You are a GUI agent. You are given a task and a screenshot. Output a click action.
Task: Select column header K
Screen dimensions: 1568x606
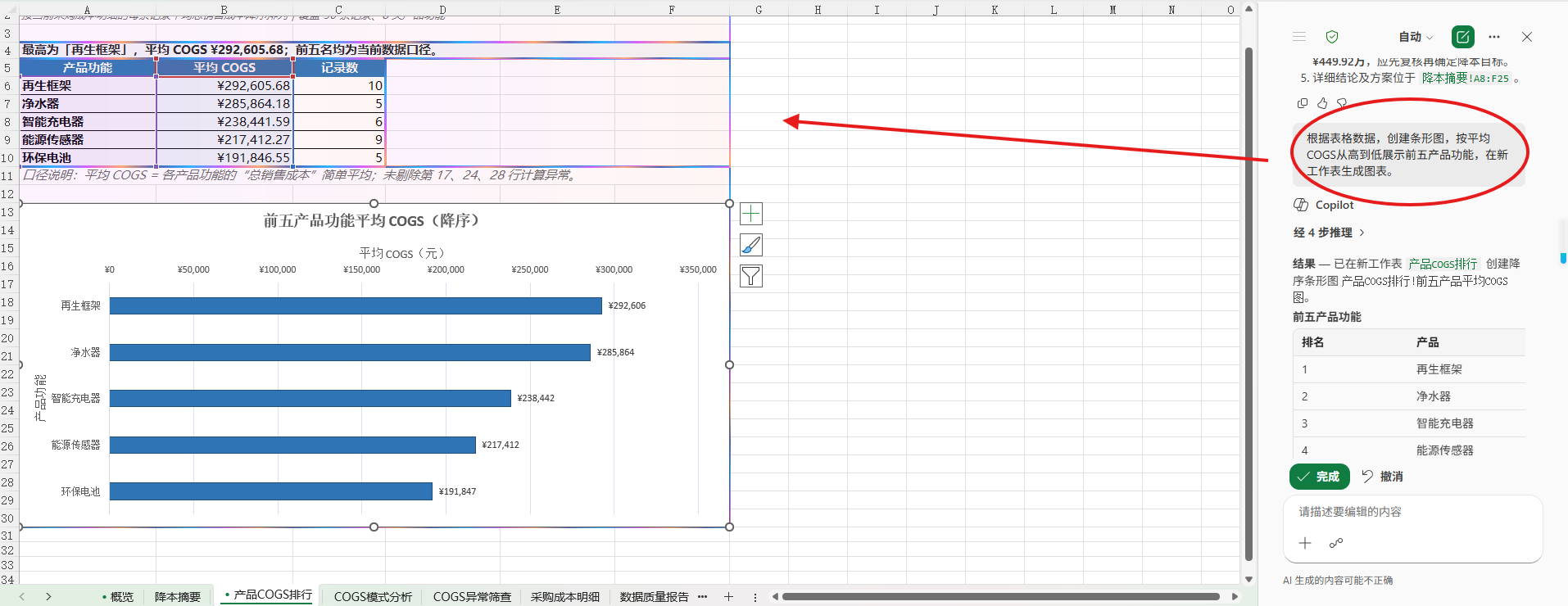click(x=995, y=10)
